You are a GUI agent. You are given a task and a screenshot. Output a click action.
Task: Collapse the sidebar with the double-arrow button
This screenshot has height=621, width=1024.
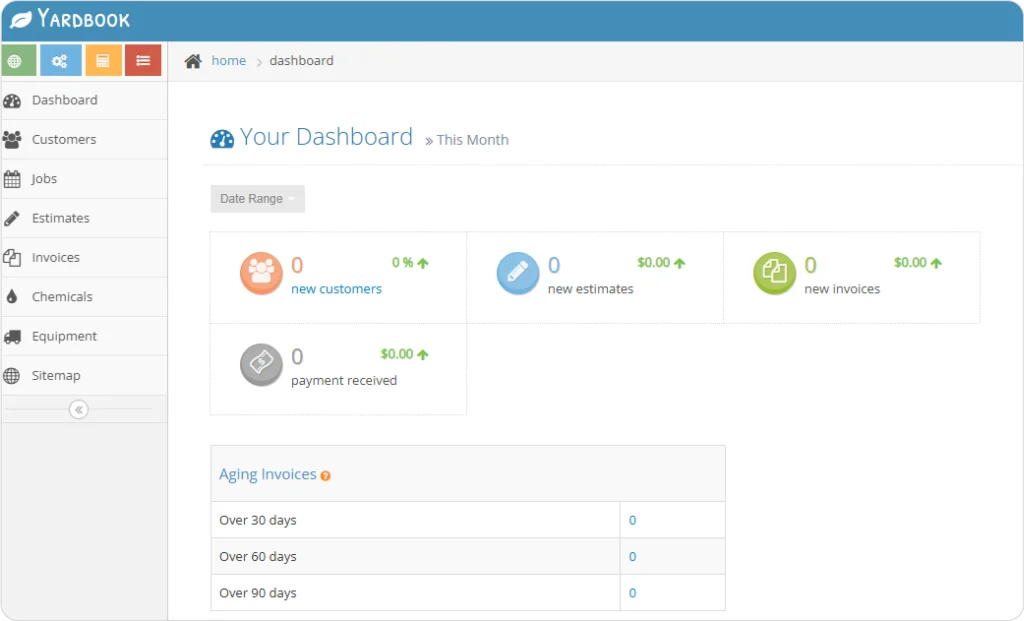point(79,409)
